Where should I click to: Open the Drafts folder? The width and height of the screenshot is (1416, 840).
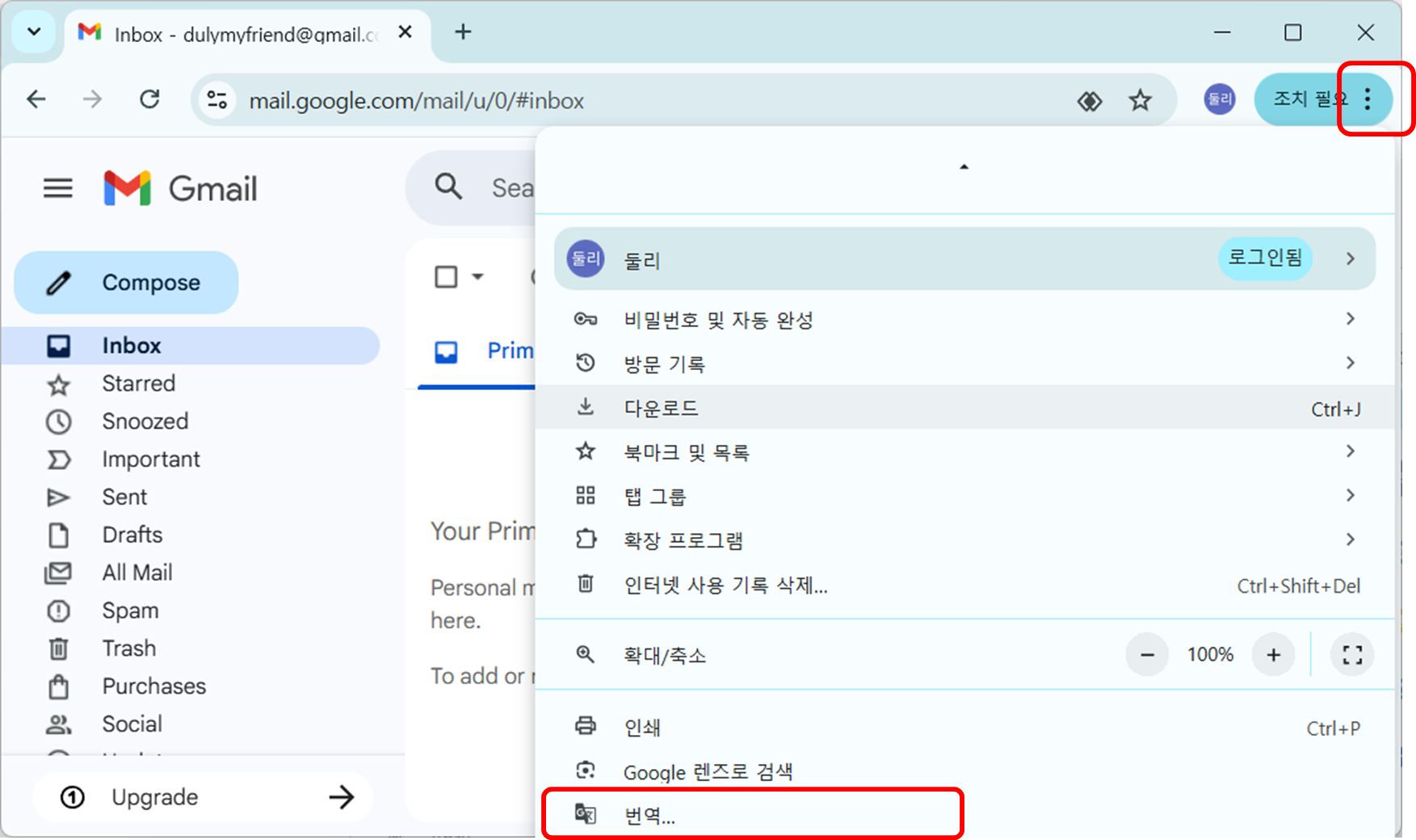click(191, 535)
